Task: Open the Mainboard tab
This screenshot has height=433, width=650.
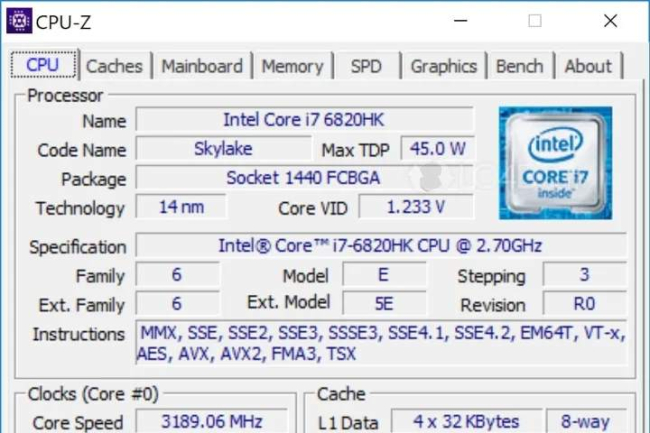Action: pyautogui.click(x=202, y=66)
